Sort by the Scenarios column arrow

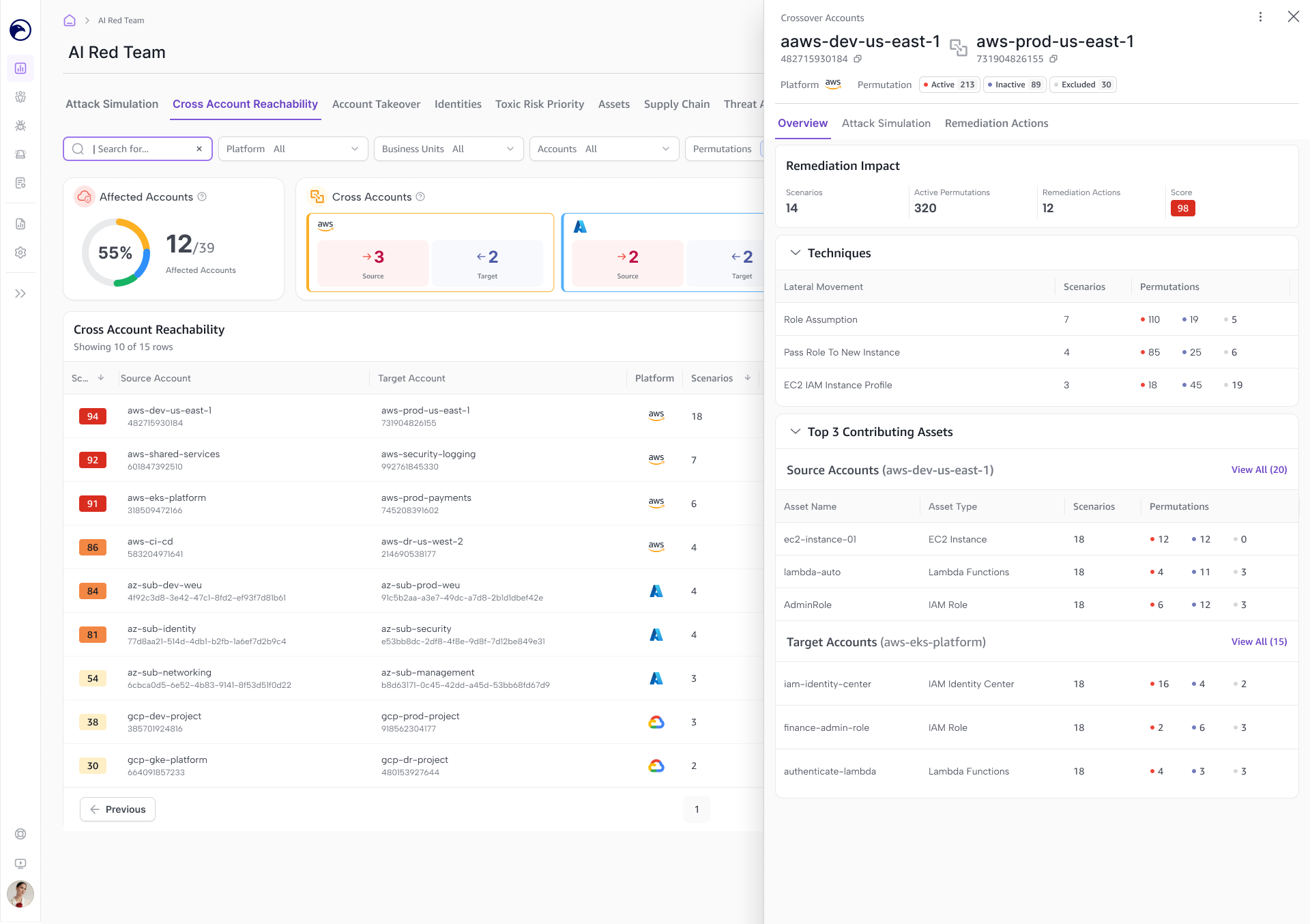[x=748, y=377]
